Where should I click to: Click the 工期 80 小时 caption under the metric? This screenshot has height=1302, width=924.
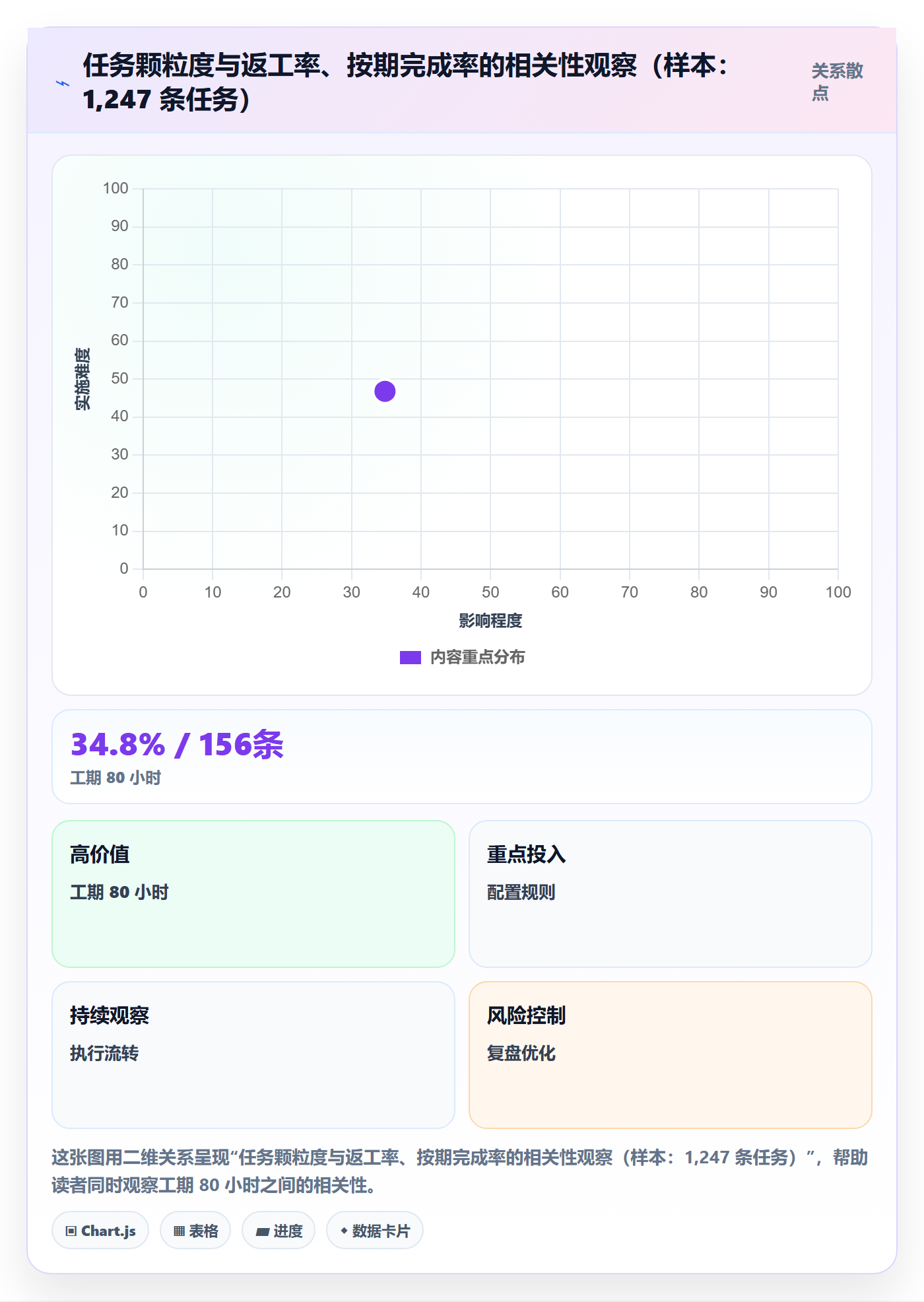click(x=115, y=778)
